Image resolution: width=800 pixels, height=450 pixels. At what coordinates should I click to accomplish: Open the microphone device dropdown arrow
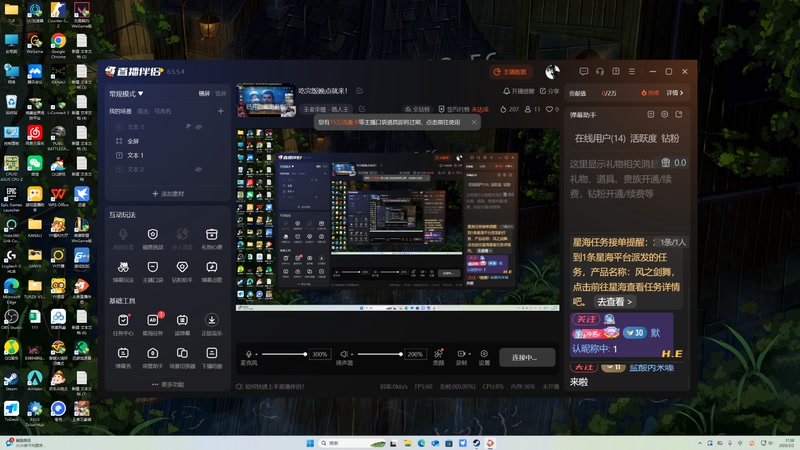click(x=256, y=354)
